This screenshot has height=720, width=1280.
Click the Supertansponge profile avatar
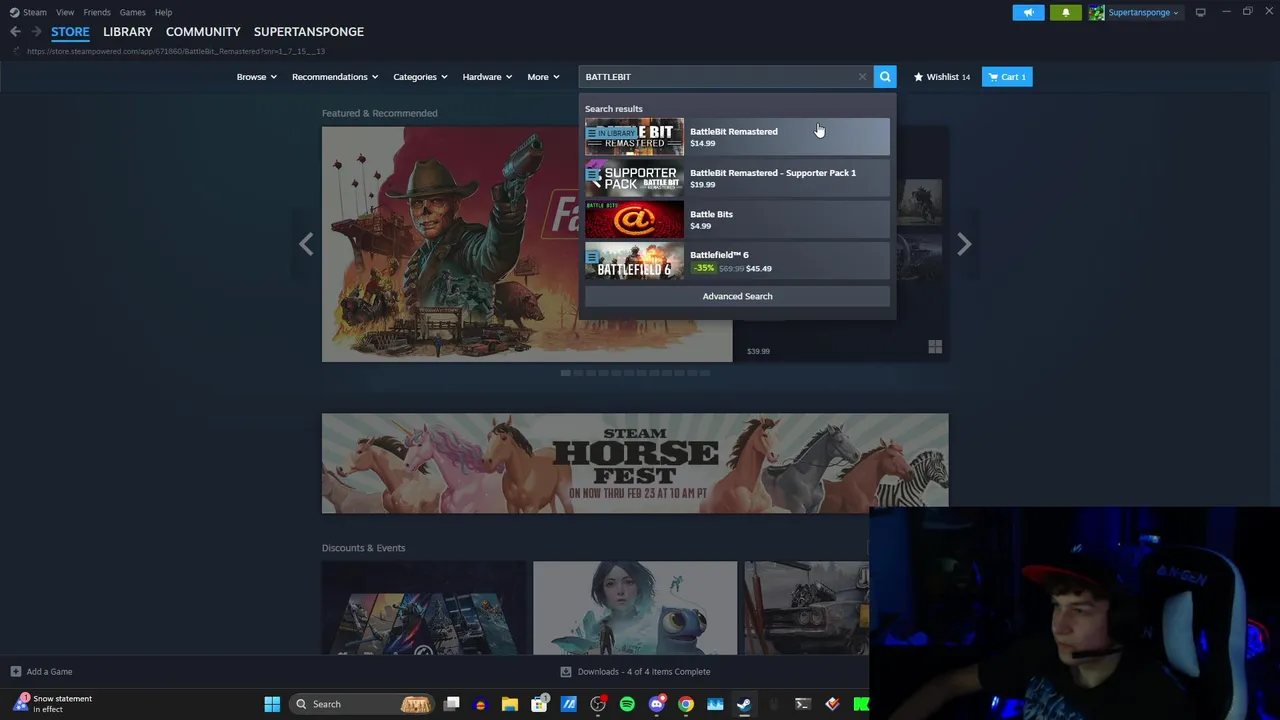(x=1097, y=12)
